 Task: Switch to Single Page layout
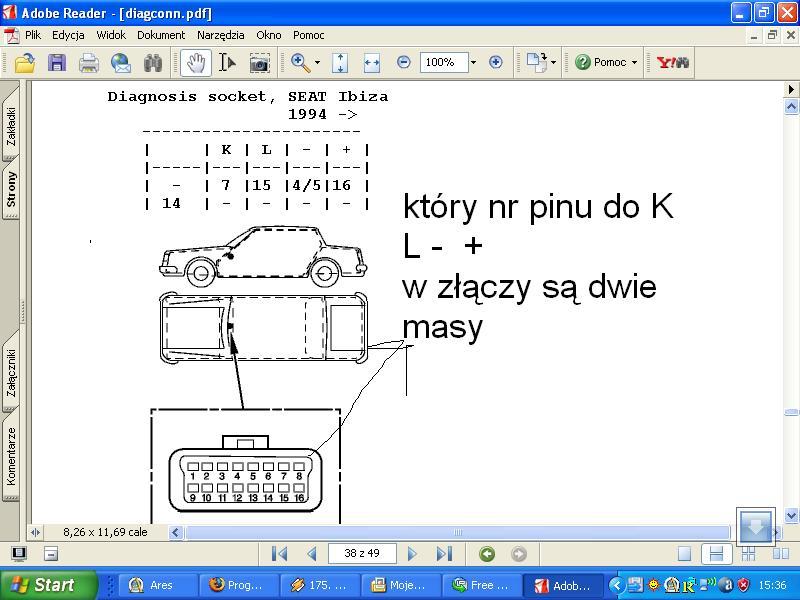pos(684,554)
